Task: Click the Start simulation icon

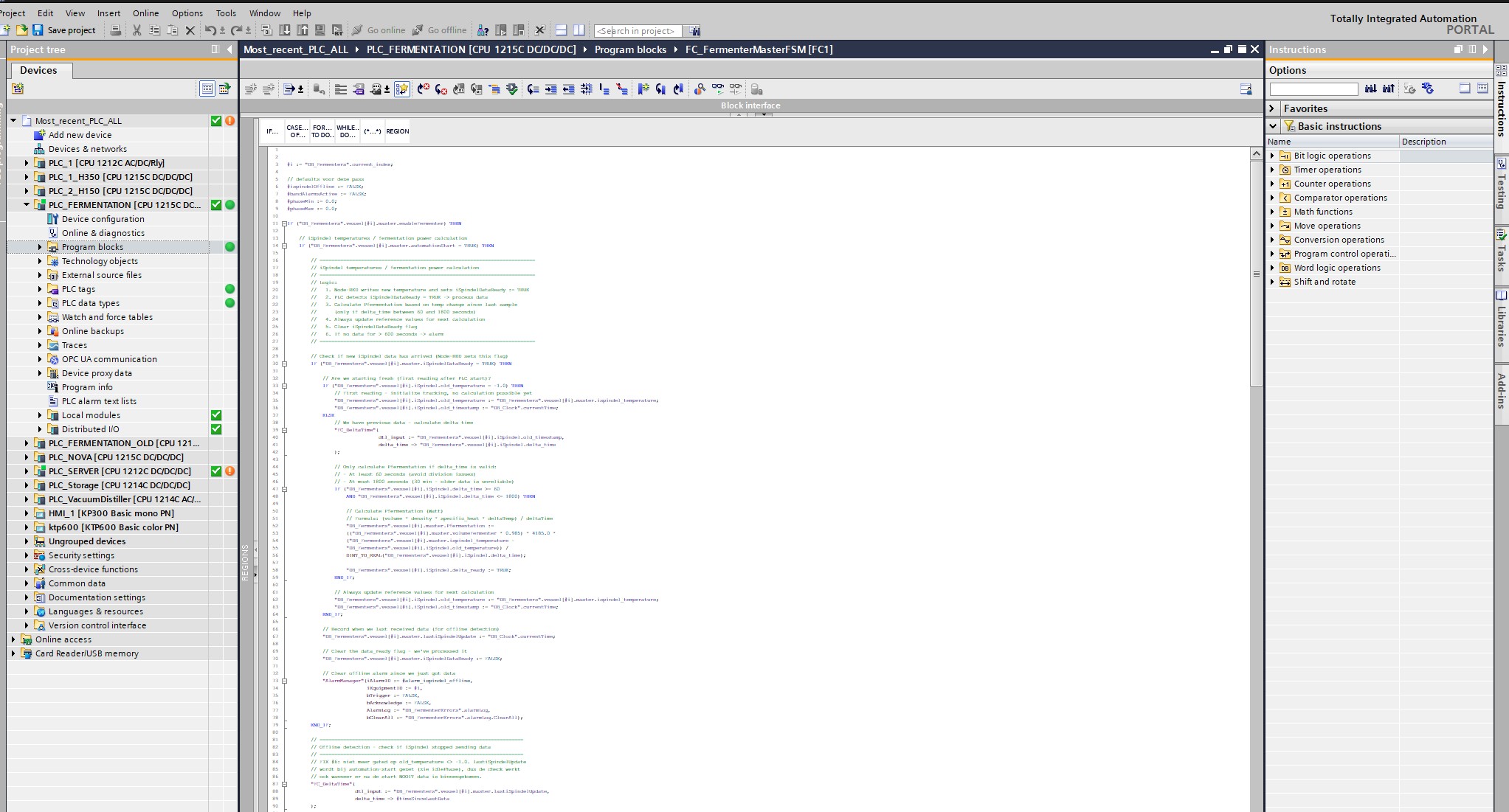Action: tap(320, 30)
